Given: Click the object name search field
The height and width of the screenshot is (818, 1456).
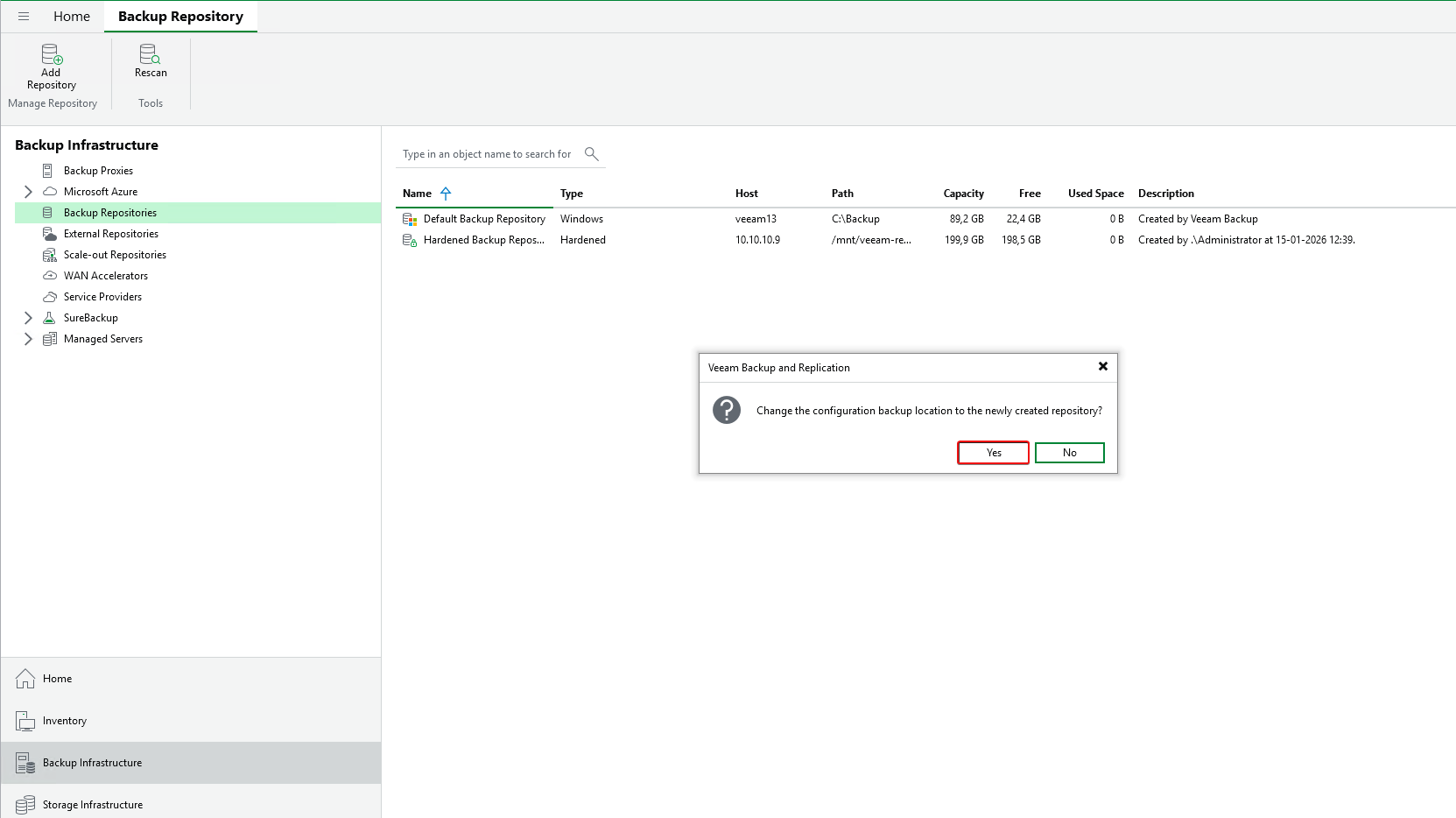Looking at the screenshot, I should pos(487,154).
